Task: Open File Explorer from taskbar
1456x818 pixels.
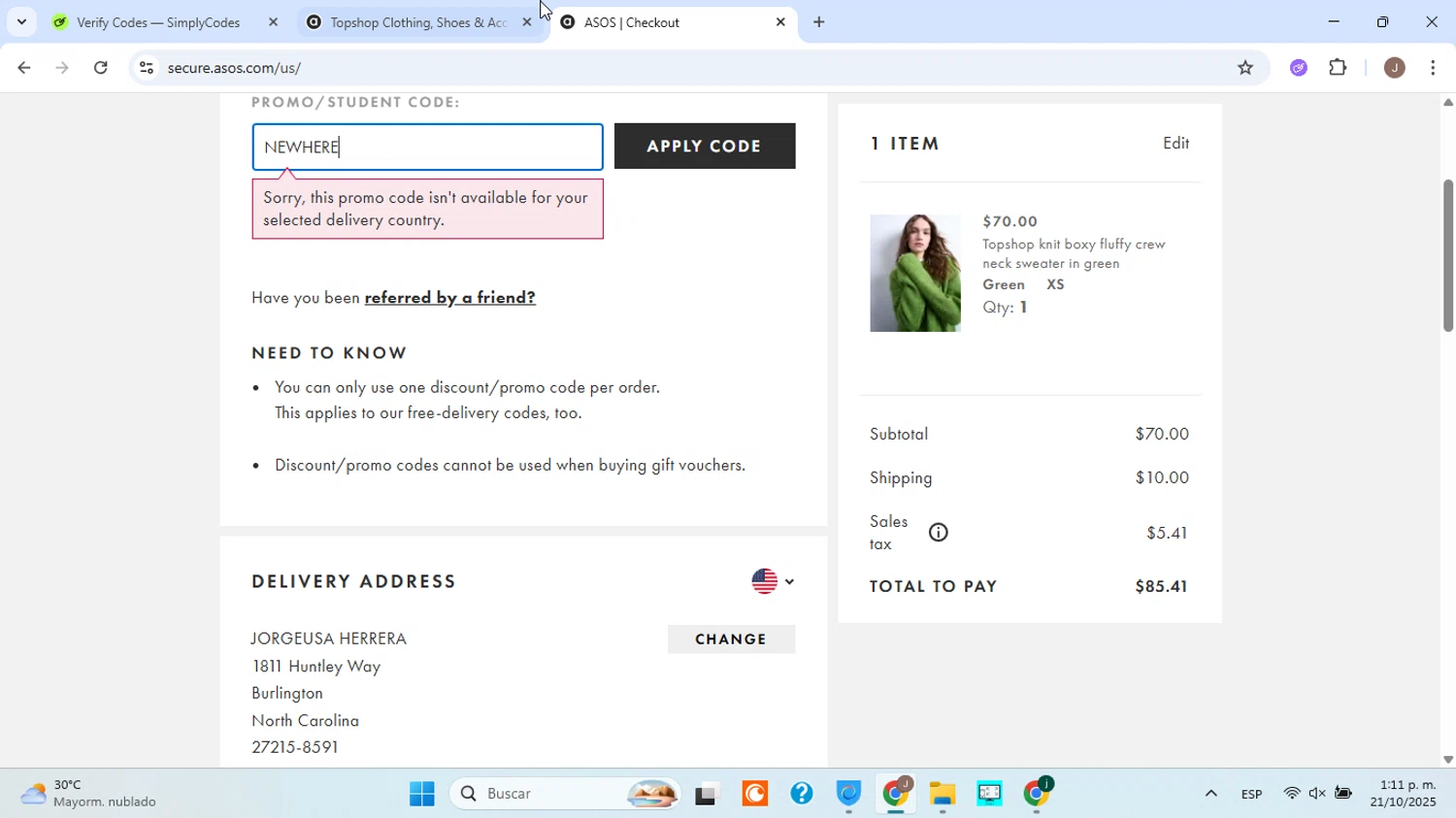Action: coord(943,794)
